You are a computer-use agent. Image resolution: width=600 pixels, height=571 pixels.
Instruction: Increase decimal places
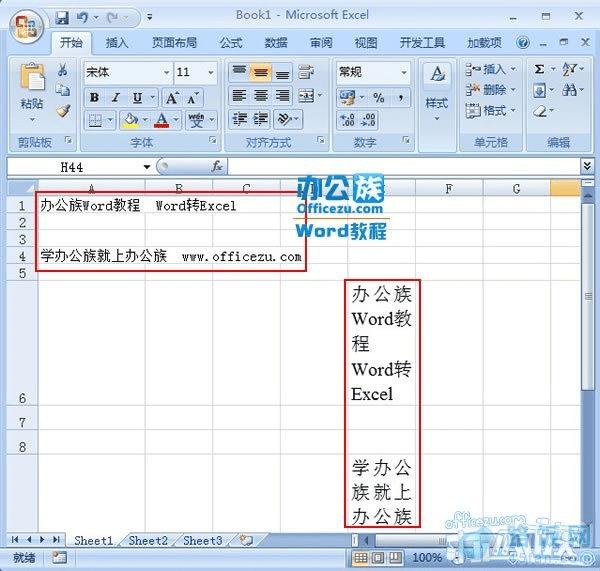pos(347,120)
